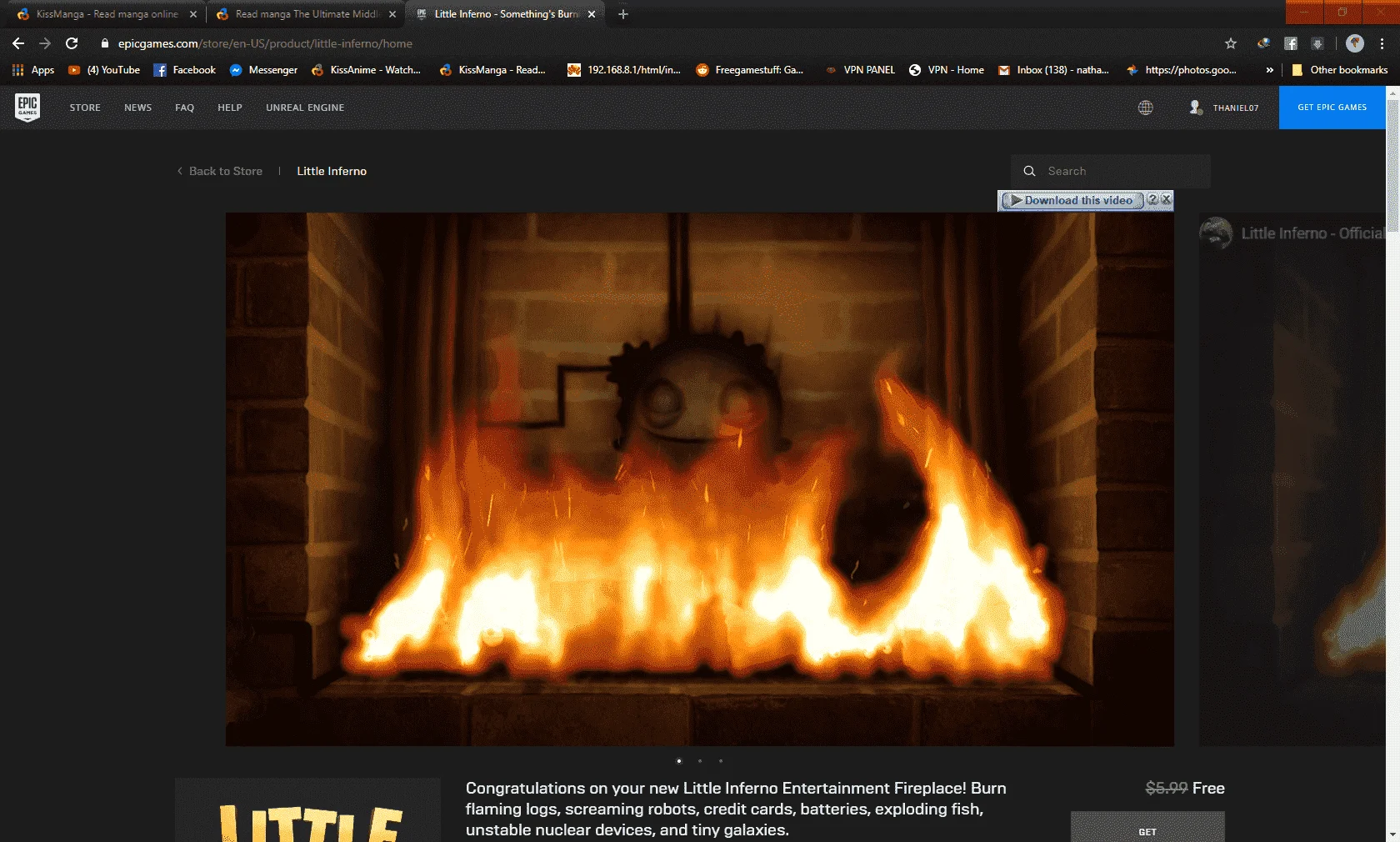Open the photos.google bookmark
Viewport: 1400px width, 842px height.
click(1182, 70)
